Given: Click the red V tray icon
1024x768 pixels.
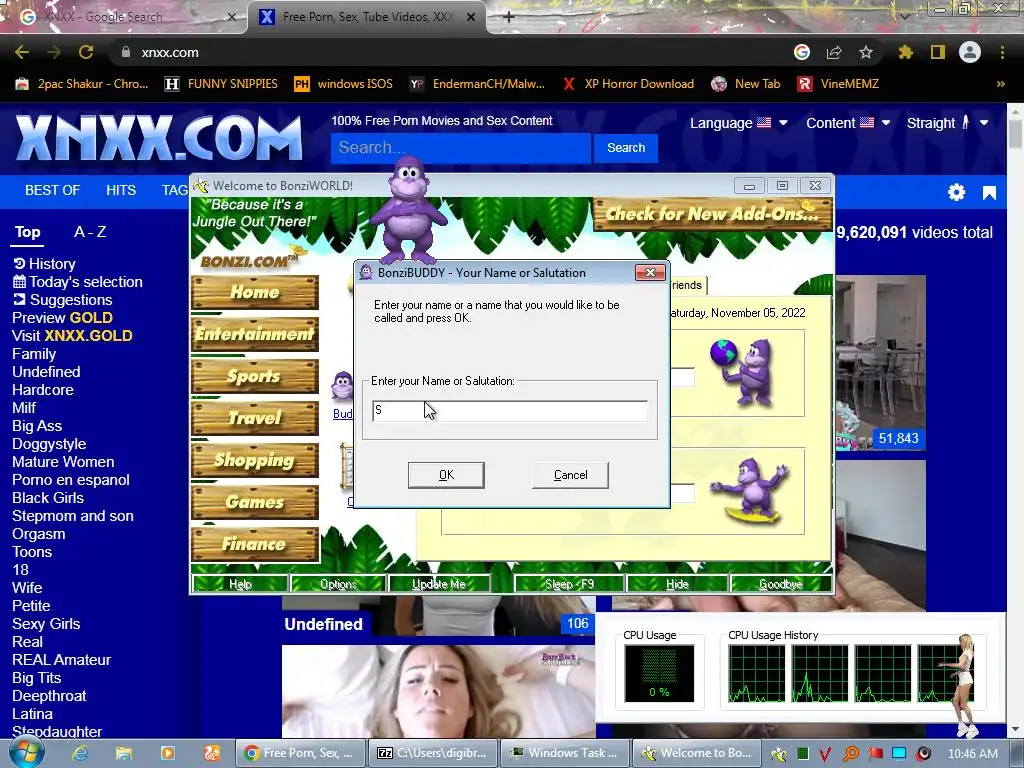Looking at the screenshot, I should click(825, 754).
